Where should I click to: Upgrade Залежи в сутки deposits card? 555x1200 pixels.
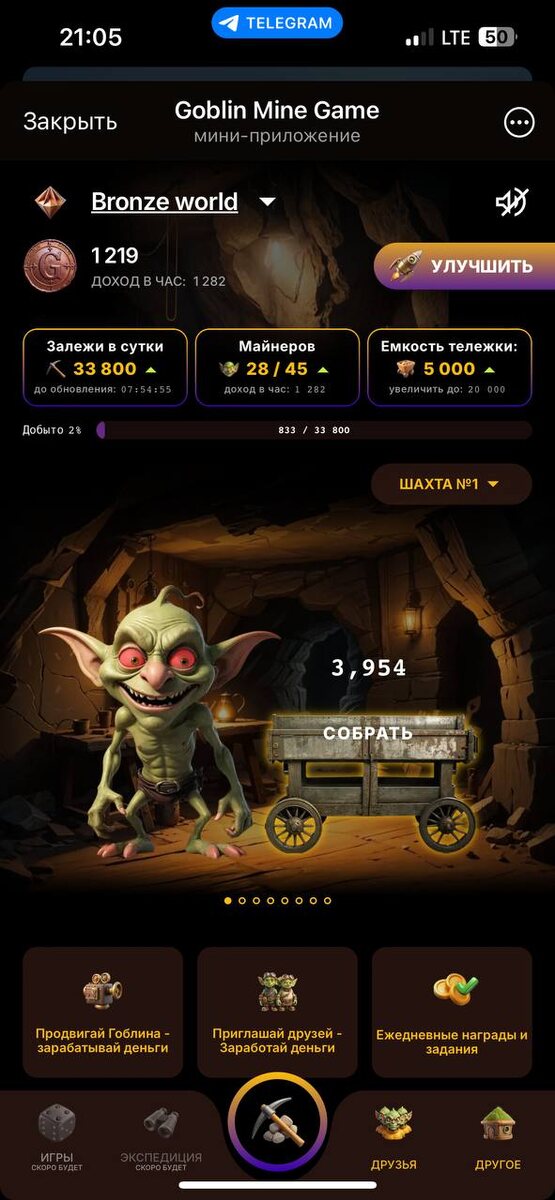tap(105, 367)
